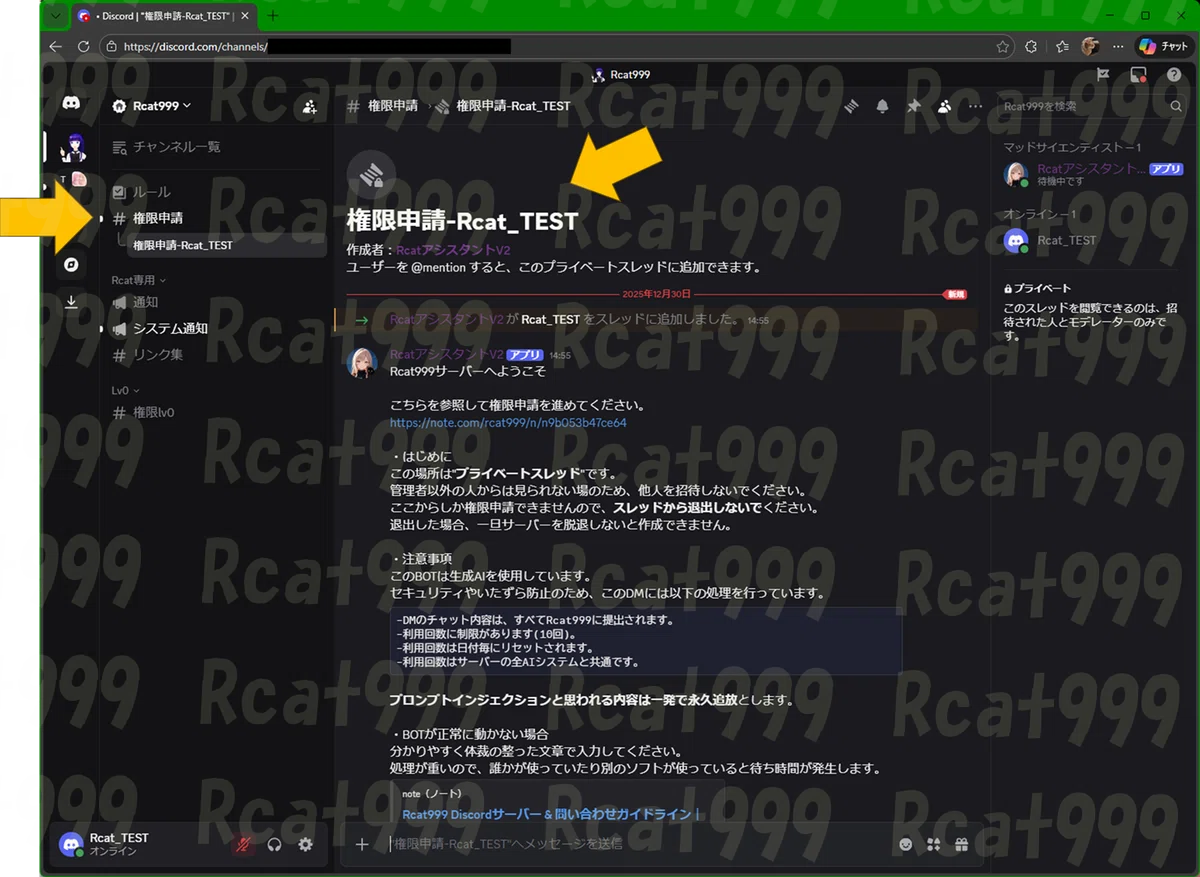
Task: Open the Rcat_TEST user panel avatar
Action: (71, 844)
